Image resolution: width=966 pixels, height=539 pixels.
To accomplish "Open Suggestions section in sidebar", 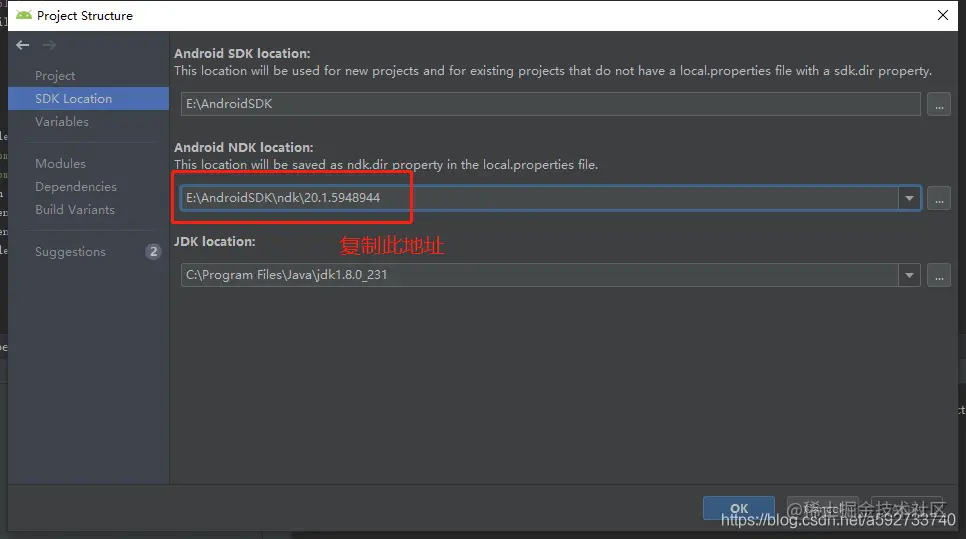I will coord(70,252).
